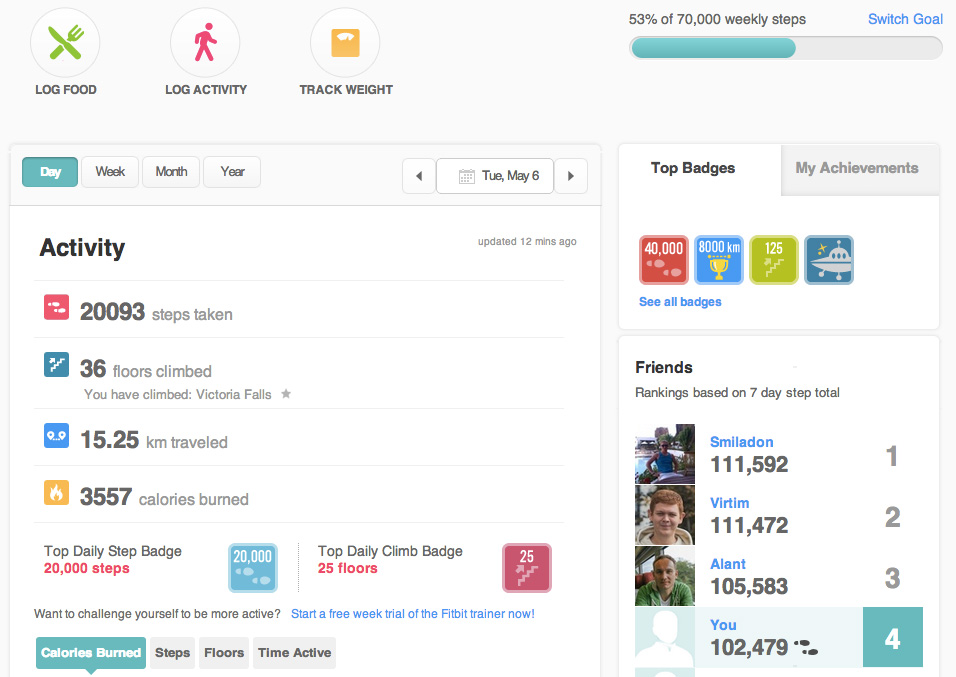956x677 pixels.
Task: Click the Log Food fork-and-knife icon
Action: pos(65,43)
